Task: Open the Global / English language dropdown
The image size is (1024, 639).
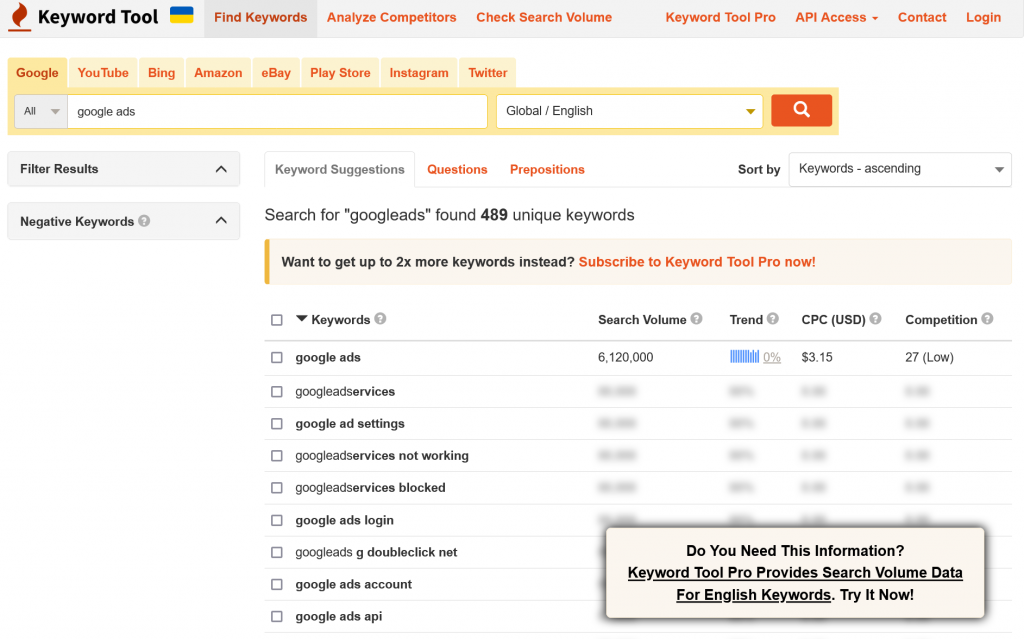Action: click(x=630, y=111)
